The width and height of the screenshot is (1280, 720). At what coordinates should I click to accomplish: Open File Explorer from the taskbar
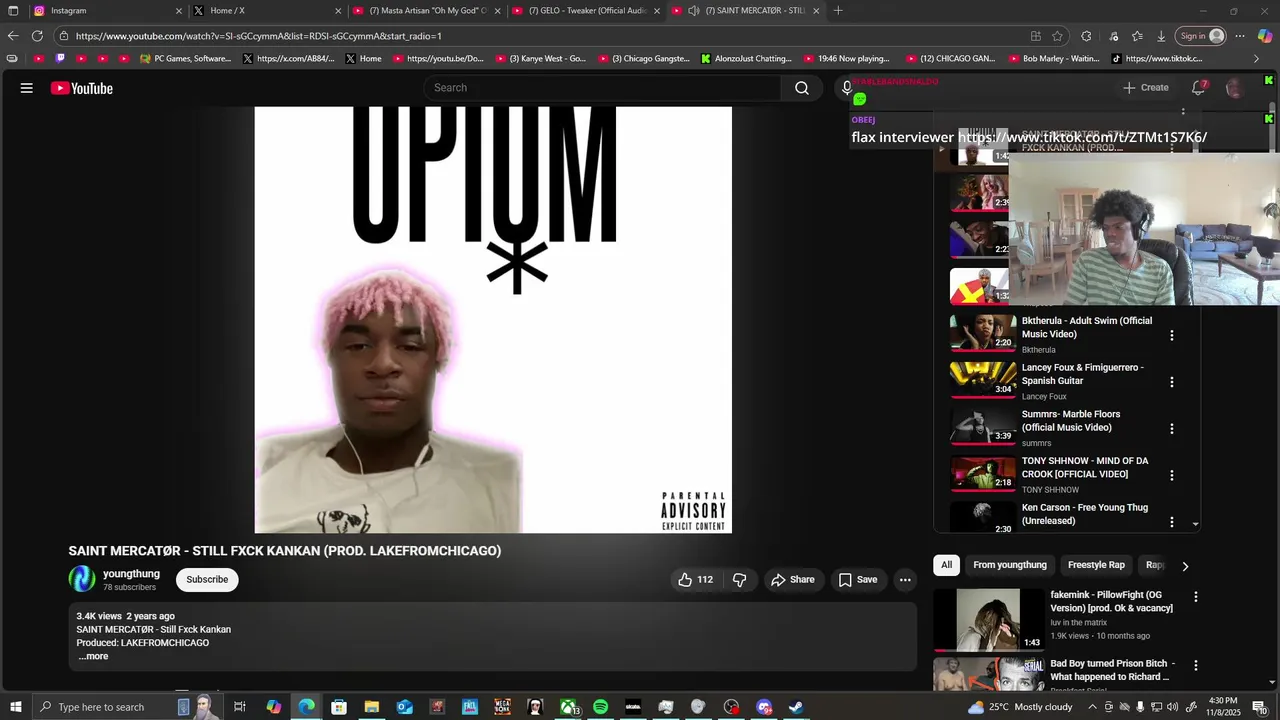[x=371, y=707]
